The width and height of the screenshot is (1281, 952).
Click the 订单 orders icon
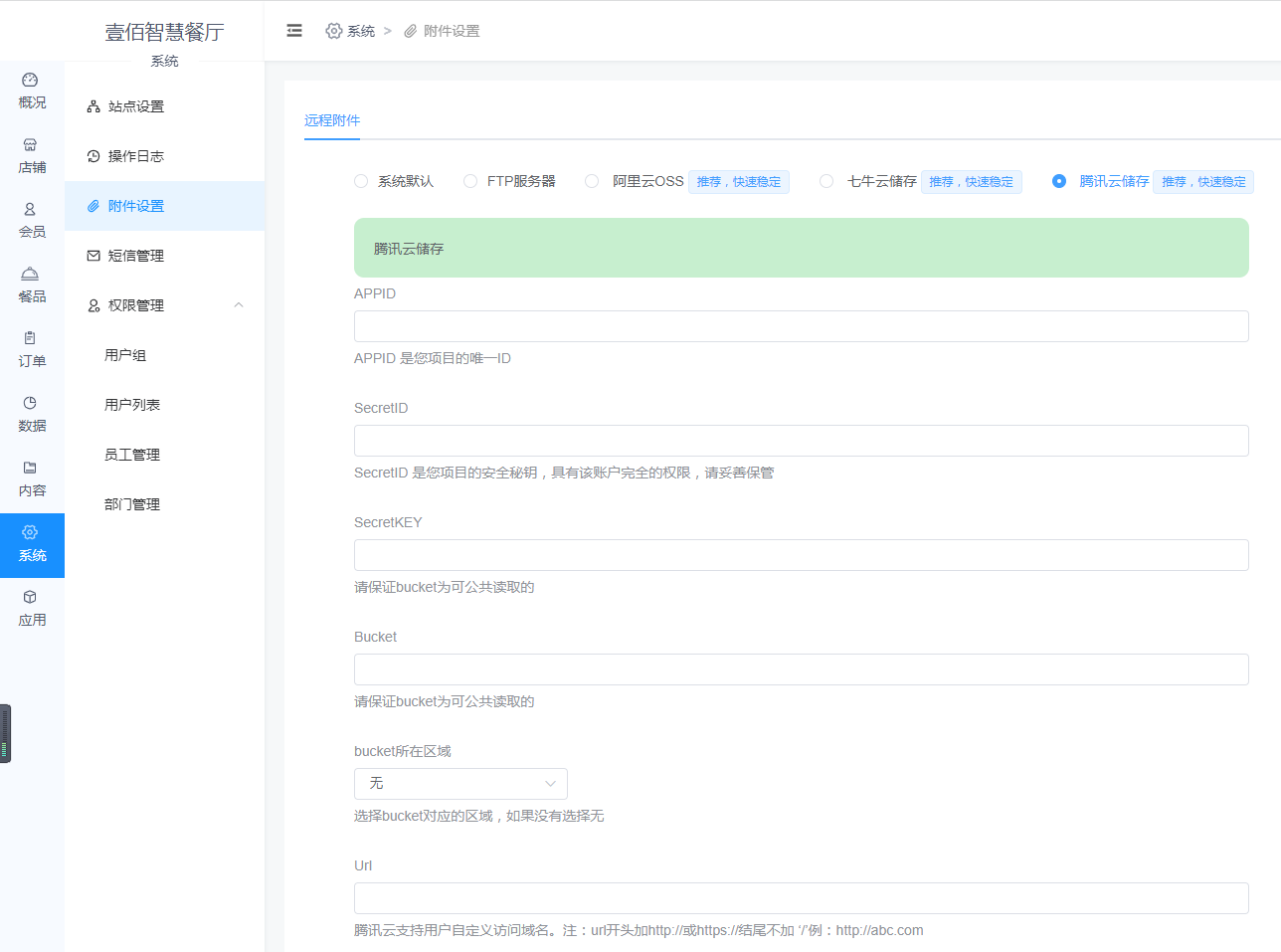30,338
